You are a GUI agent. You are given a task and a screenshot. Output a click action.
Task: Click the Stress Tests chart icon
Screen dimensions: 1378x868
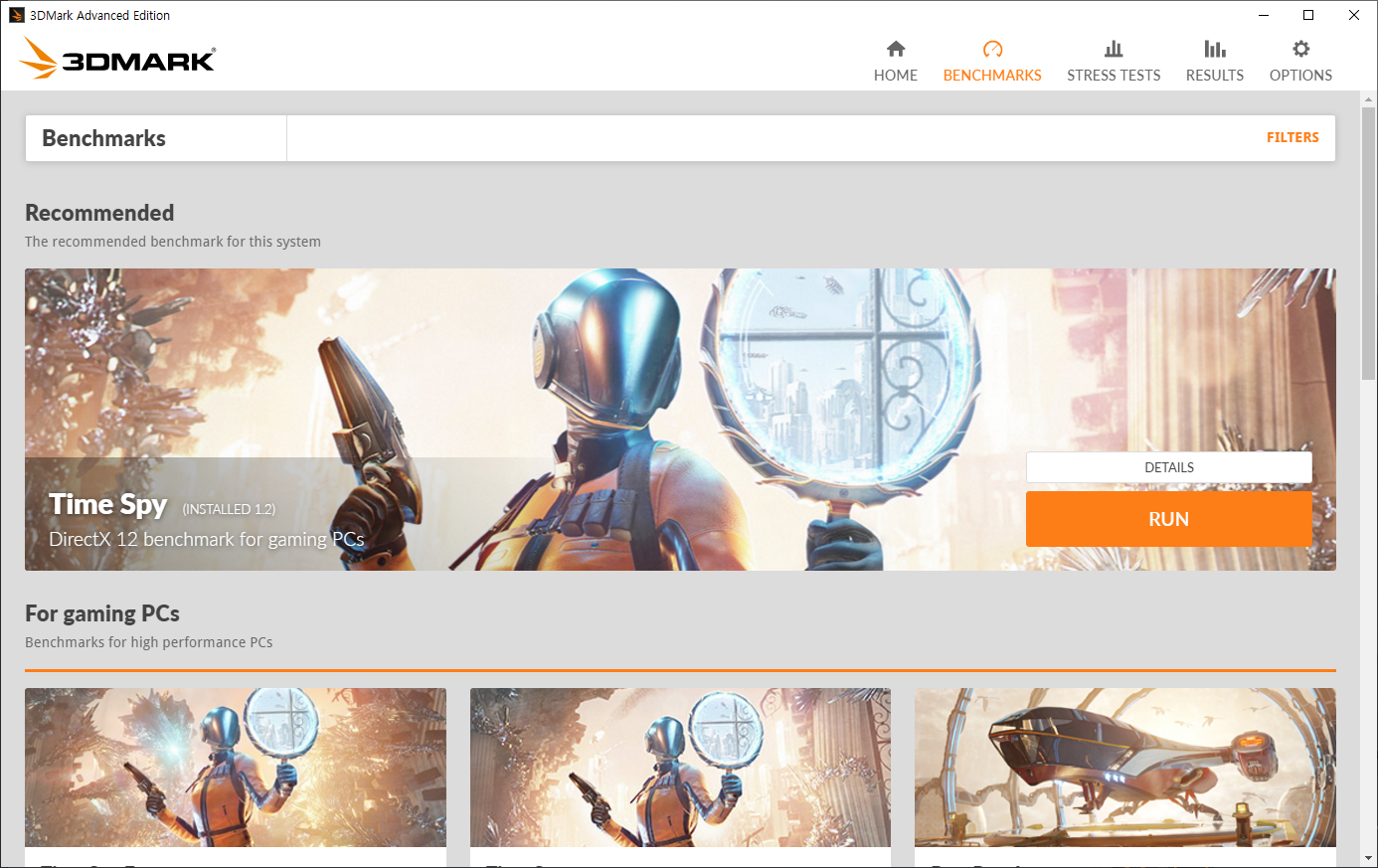point(1114,49)
